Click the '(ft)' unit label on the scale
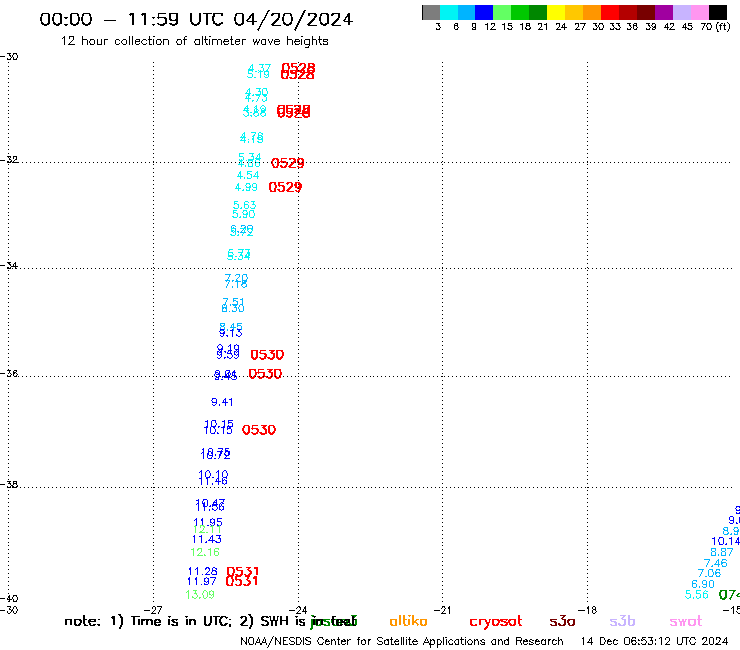Screen dimensions: 740x650 click(723, 26)
